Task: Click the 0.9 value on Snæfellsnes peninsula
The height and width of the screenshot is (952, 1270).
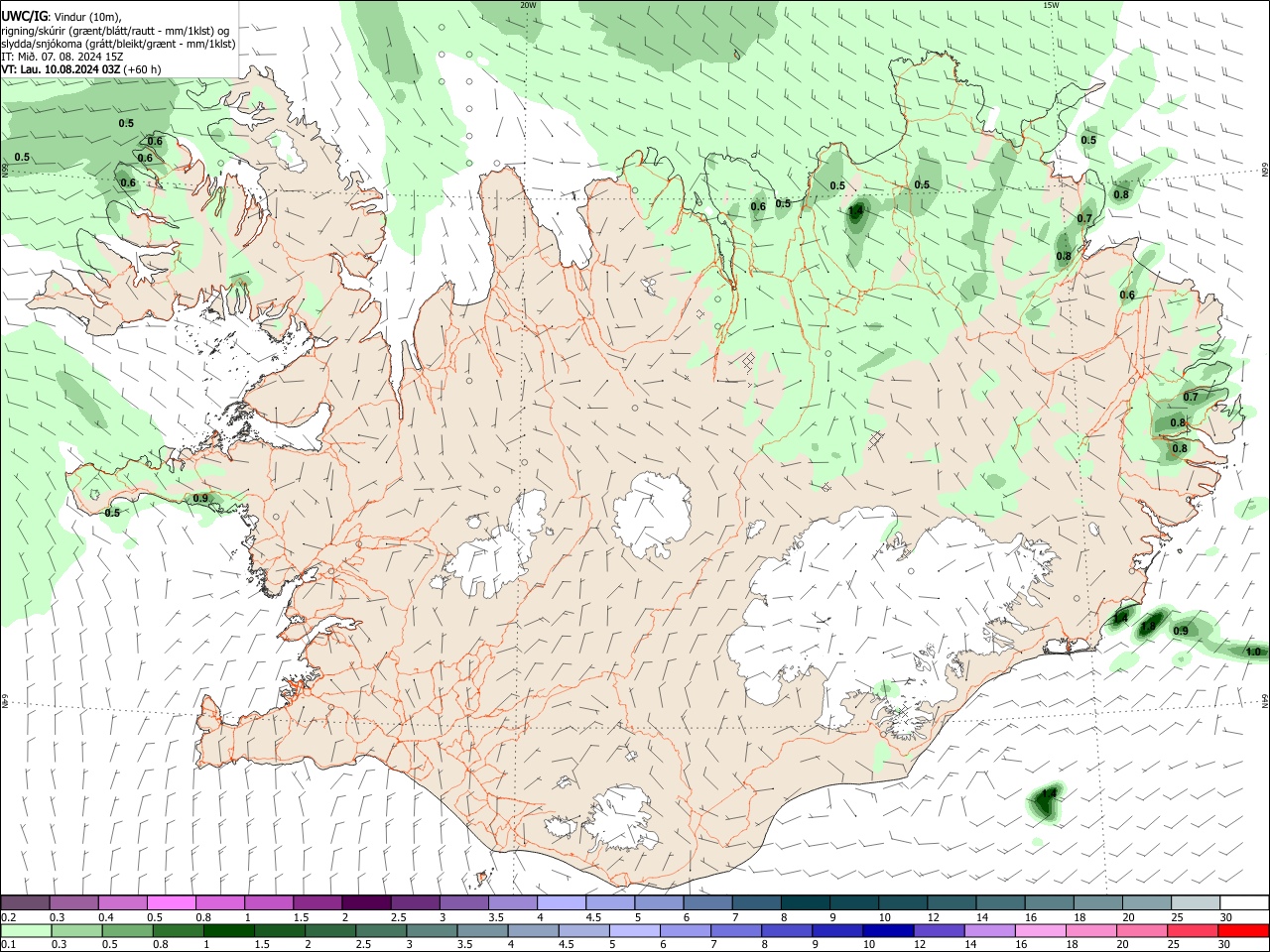Action: tap(200, 498)
